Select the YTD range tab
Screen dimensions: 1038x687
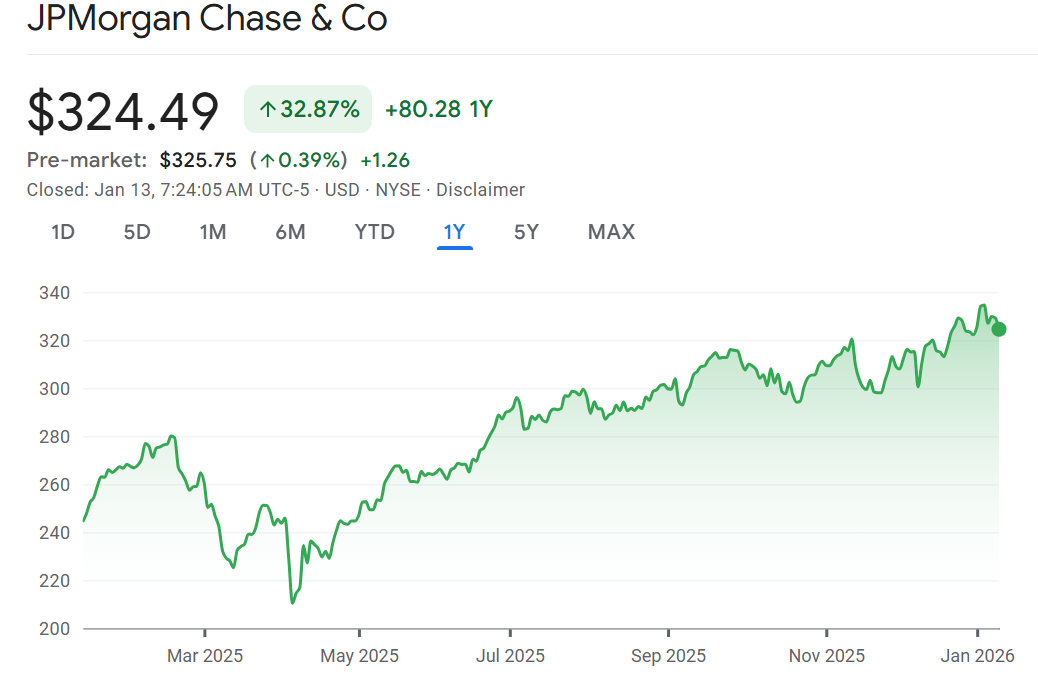(375, 232)
